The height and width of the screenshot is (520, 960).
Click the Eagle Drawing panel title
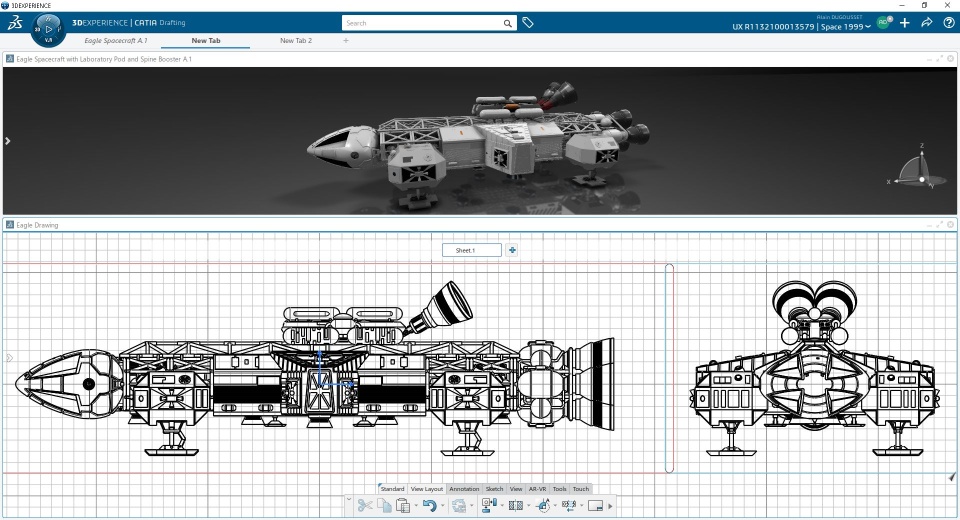click(x=37, y=225)
